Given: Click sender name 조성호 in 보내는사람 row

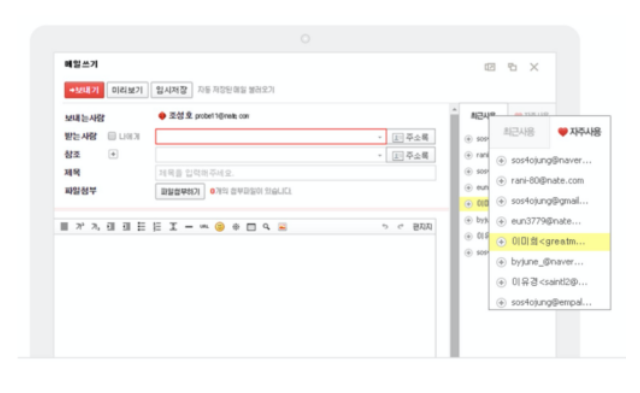Looking at the screenshot, I should [180, 116].
